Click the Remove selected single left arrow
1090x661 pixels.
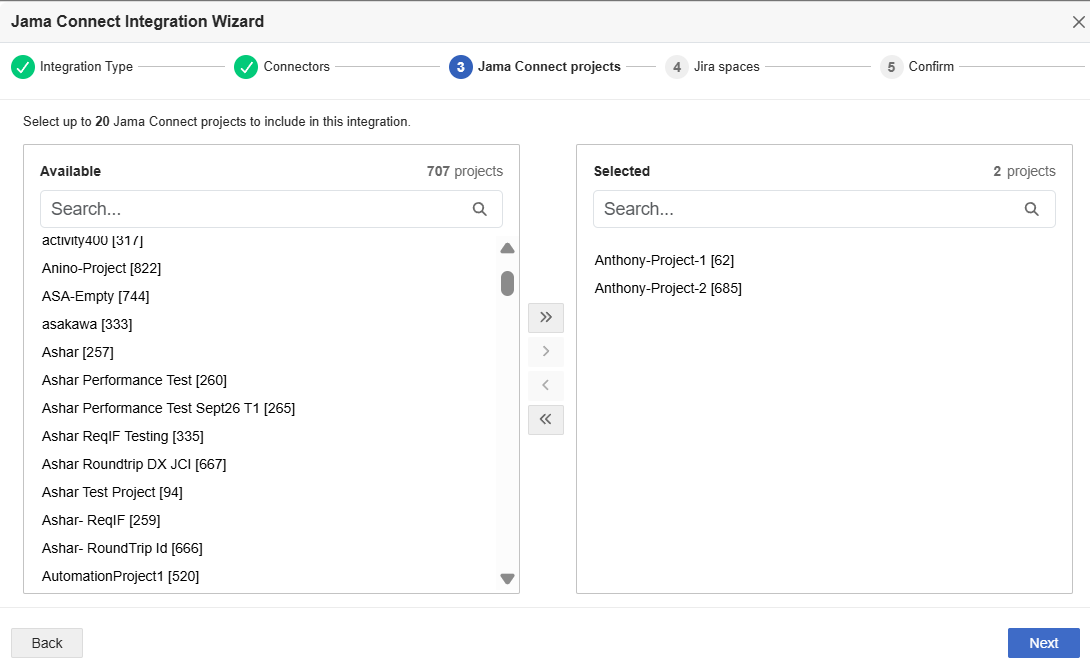[546, 385]
